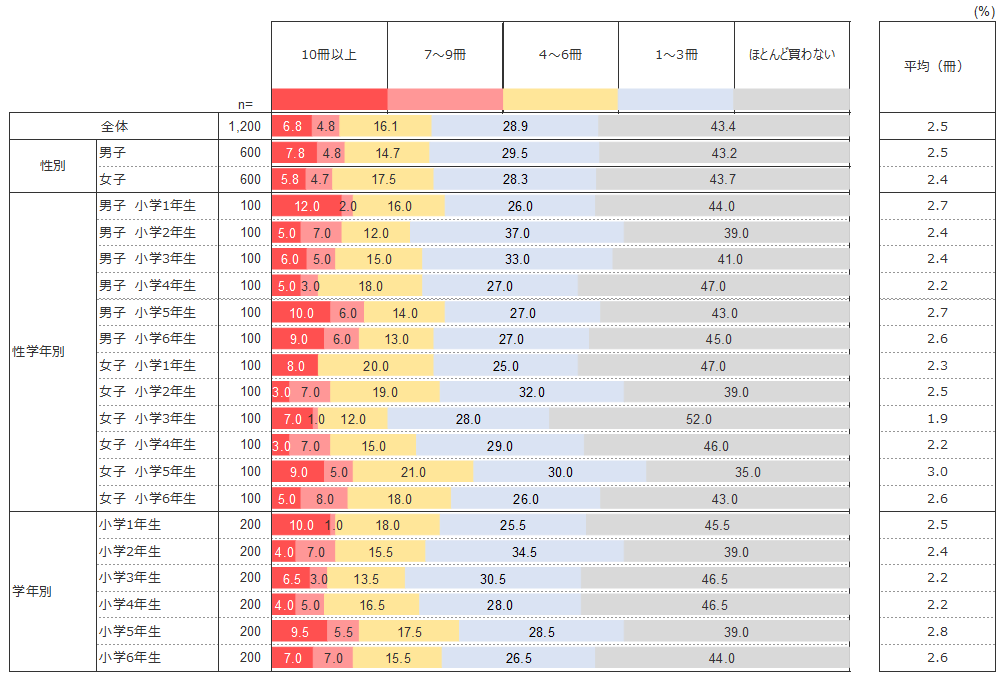Click the 3.0 average cell for 女子 小学5年生
This screenshot has width=1005, height=680.
937,472
